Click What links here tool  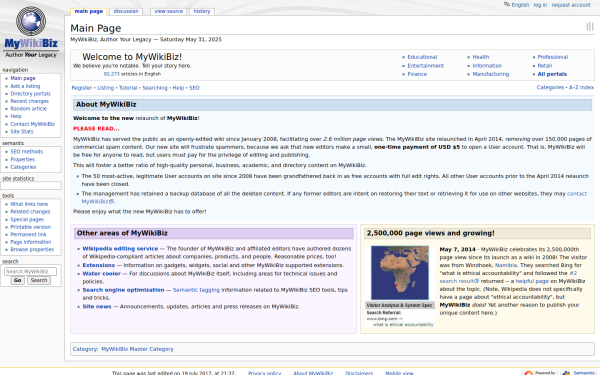click(x=29, y=204)
